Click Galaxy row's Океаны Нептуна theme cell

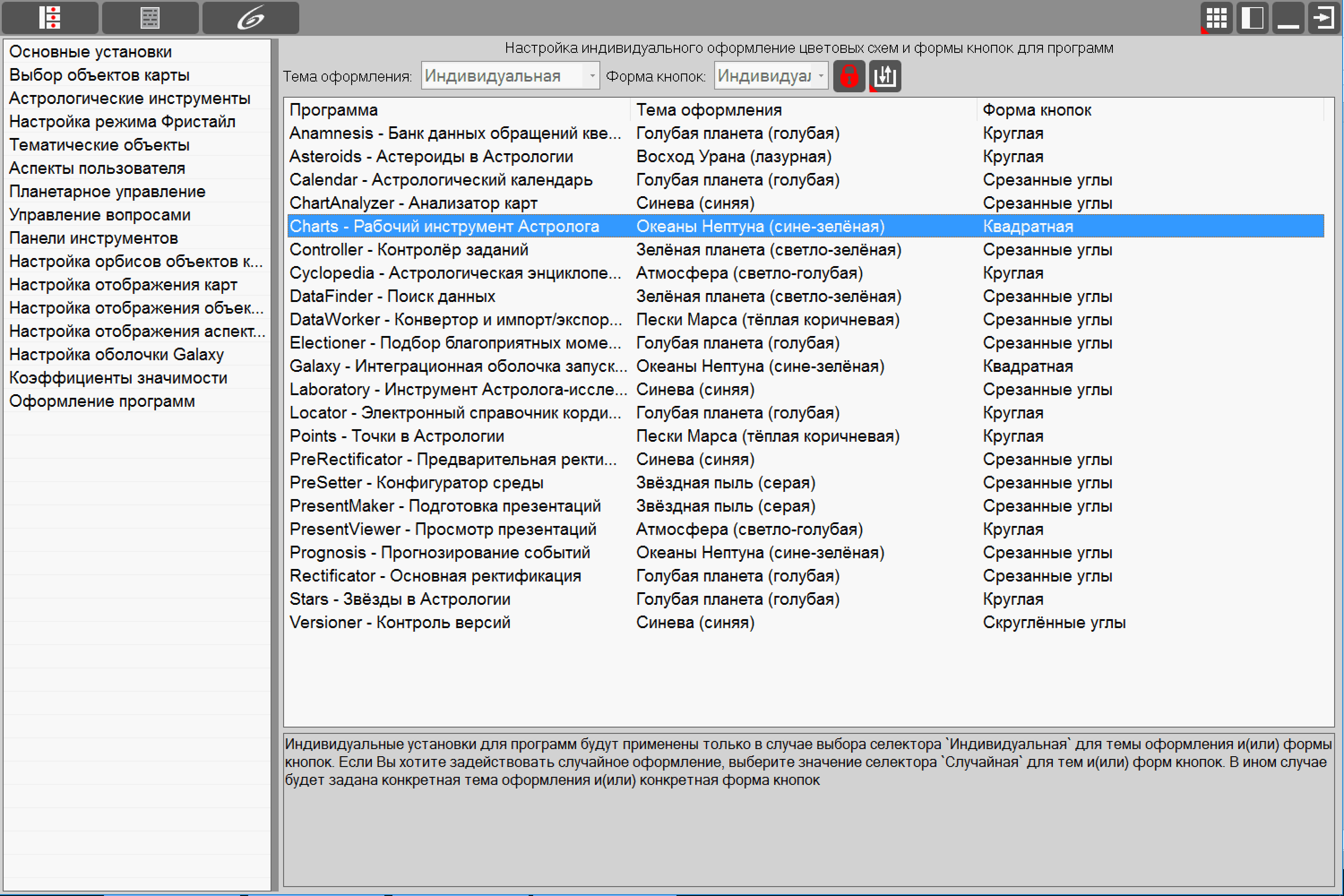pos(760,366)
